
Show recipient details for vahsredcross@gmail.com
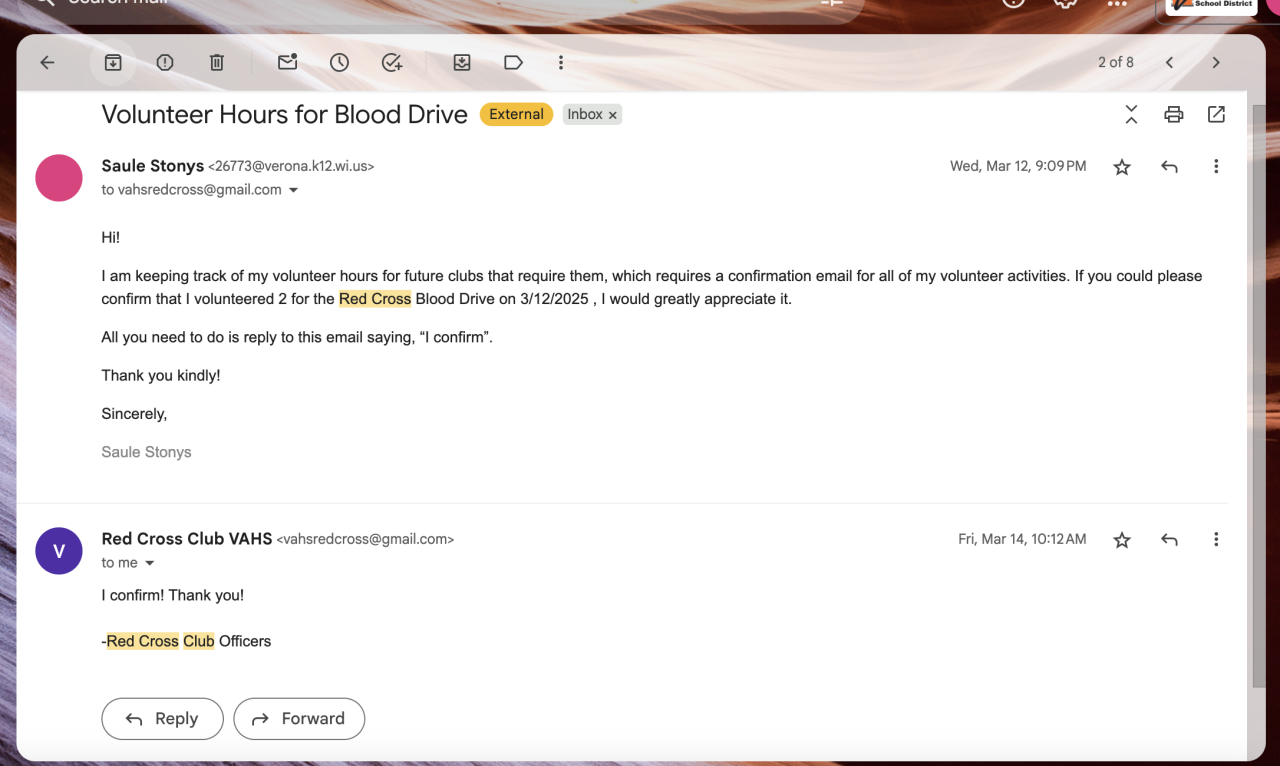tap(293, 190)
